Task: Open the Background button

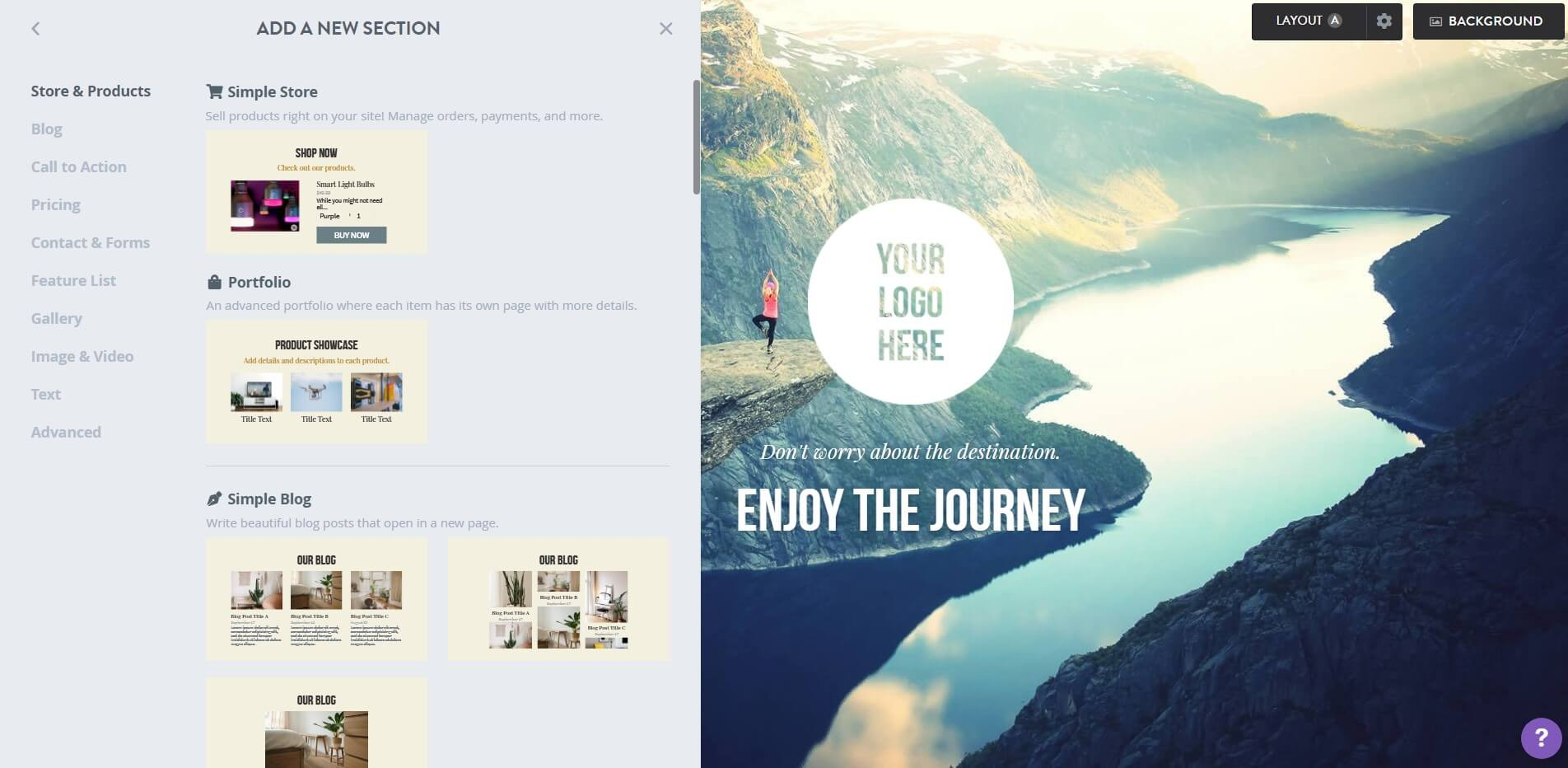Action: pos(1486,21)
